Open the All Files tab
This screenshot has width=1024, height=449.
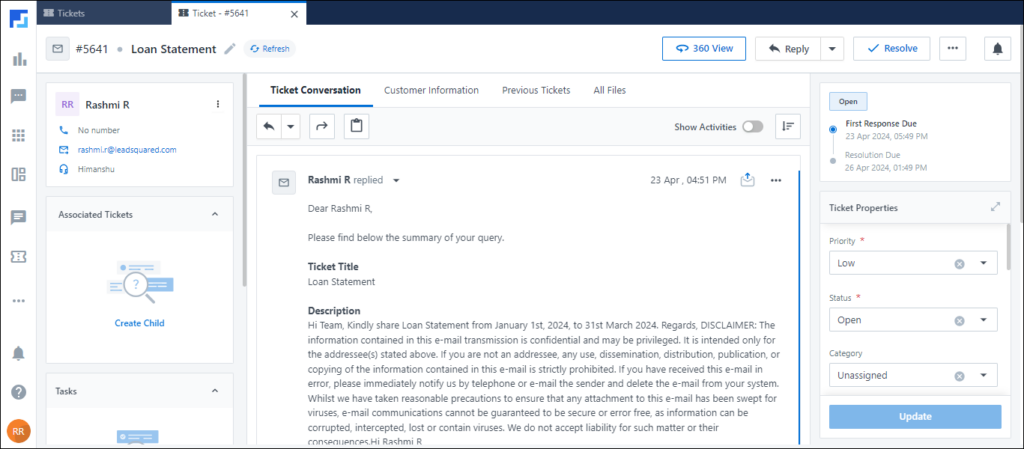pyautogui.click(x=609, y=90)
